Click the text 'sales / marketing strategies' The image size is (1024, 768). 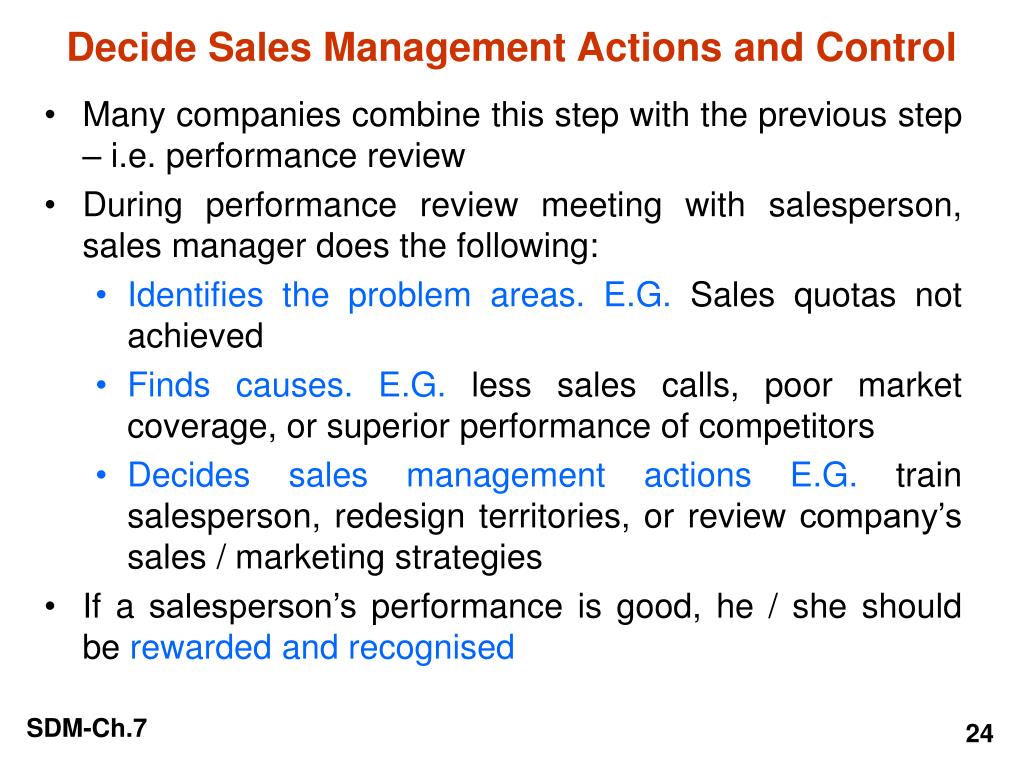point(335,558)
